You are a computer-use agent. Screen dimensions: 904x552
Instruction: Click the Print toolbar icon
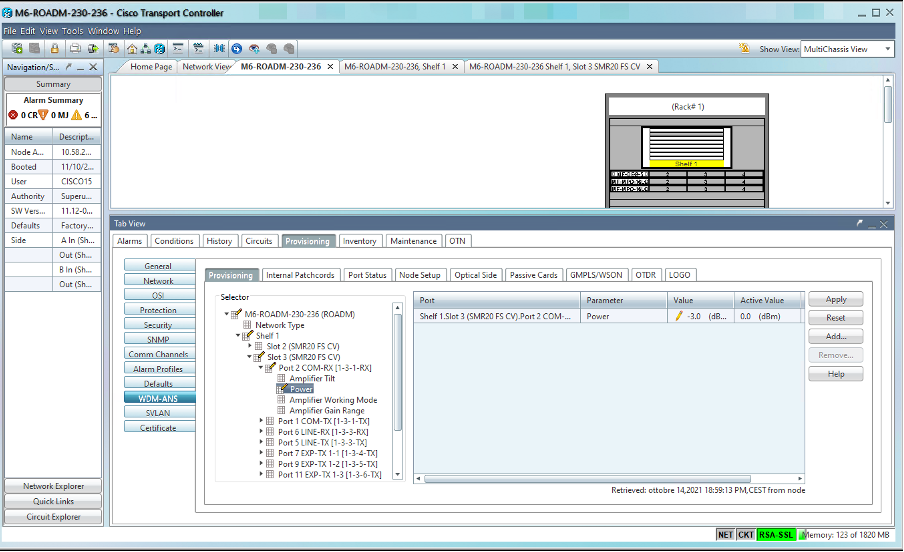point(75,49)
